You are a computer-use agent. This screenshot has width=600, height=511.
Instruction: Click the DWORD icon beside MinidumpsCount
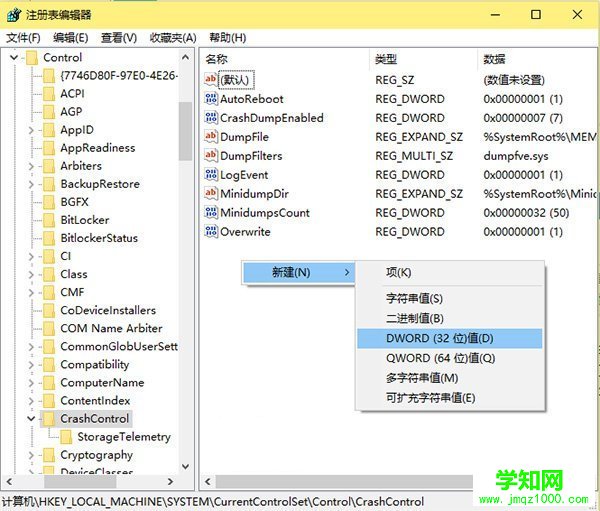[x=211, y=212]
